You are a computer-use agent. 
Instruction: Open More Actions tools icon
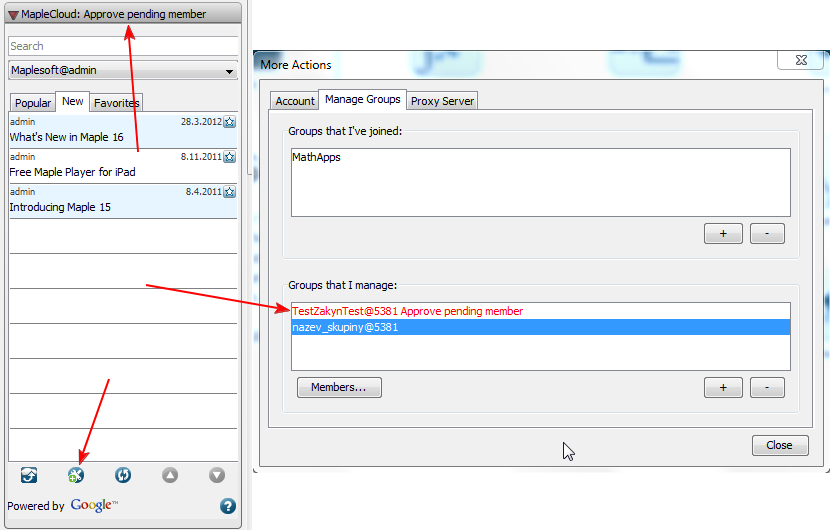(x=76, y=475)
